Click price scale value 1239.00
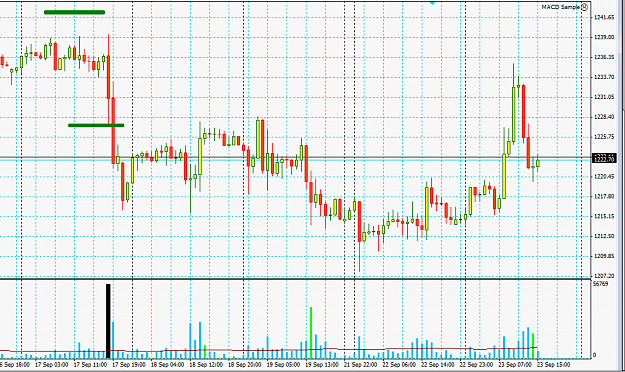Viewport: 625px width, 372px height. point(604,37)
